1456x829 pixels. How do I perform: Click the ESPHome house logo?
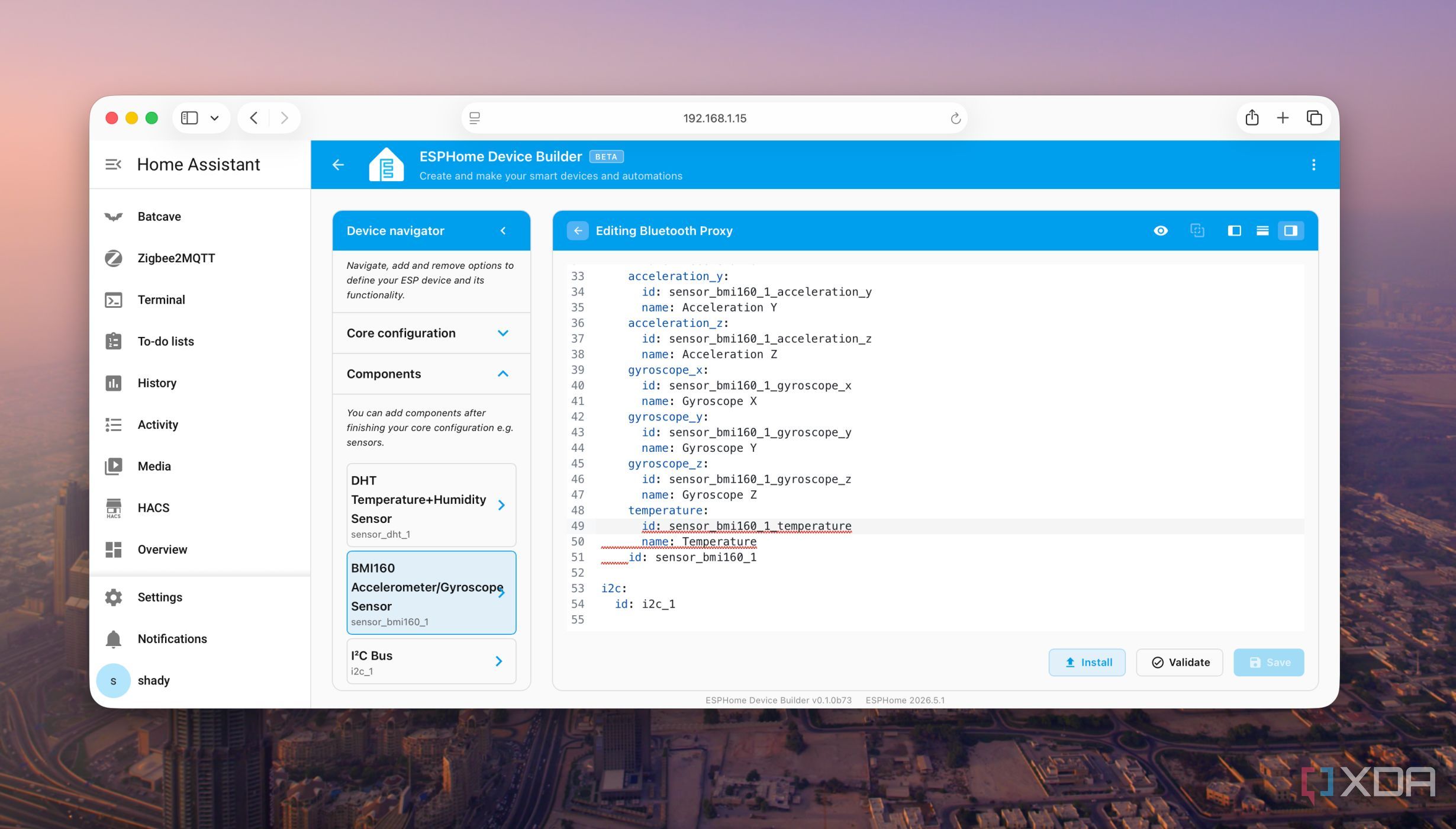coord(386,164)
